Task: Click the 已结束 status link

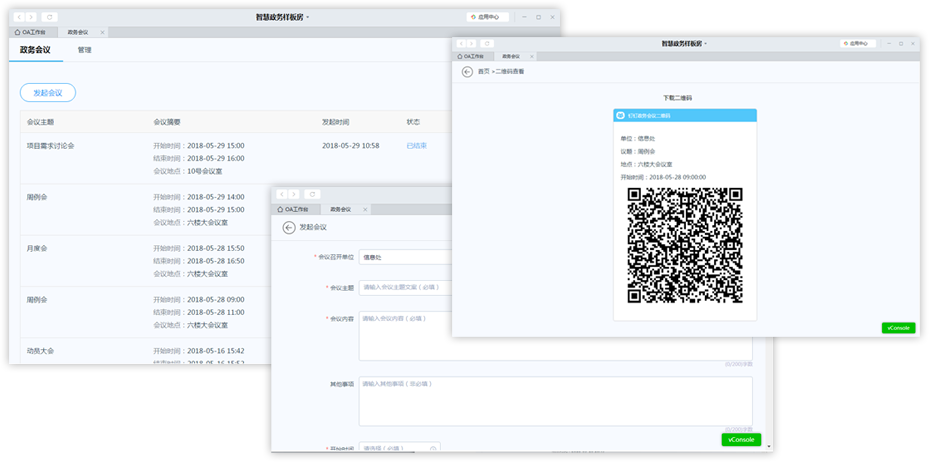Action: [417, 145]
